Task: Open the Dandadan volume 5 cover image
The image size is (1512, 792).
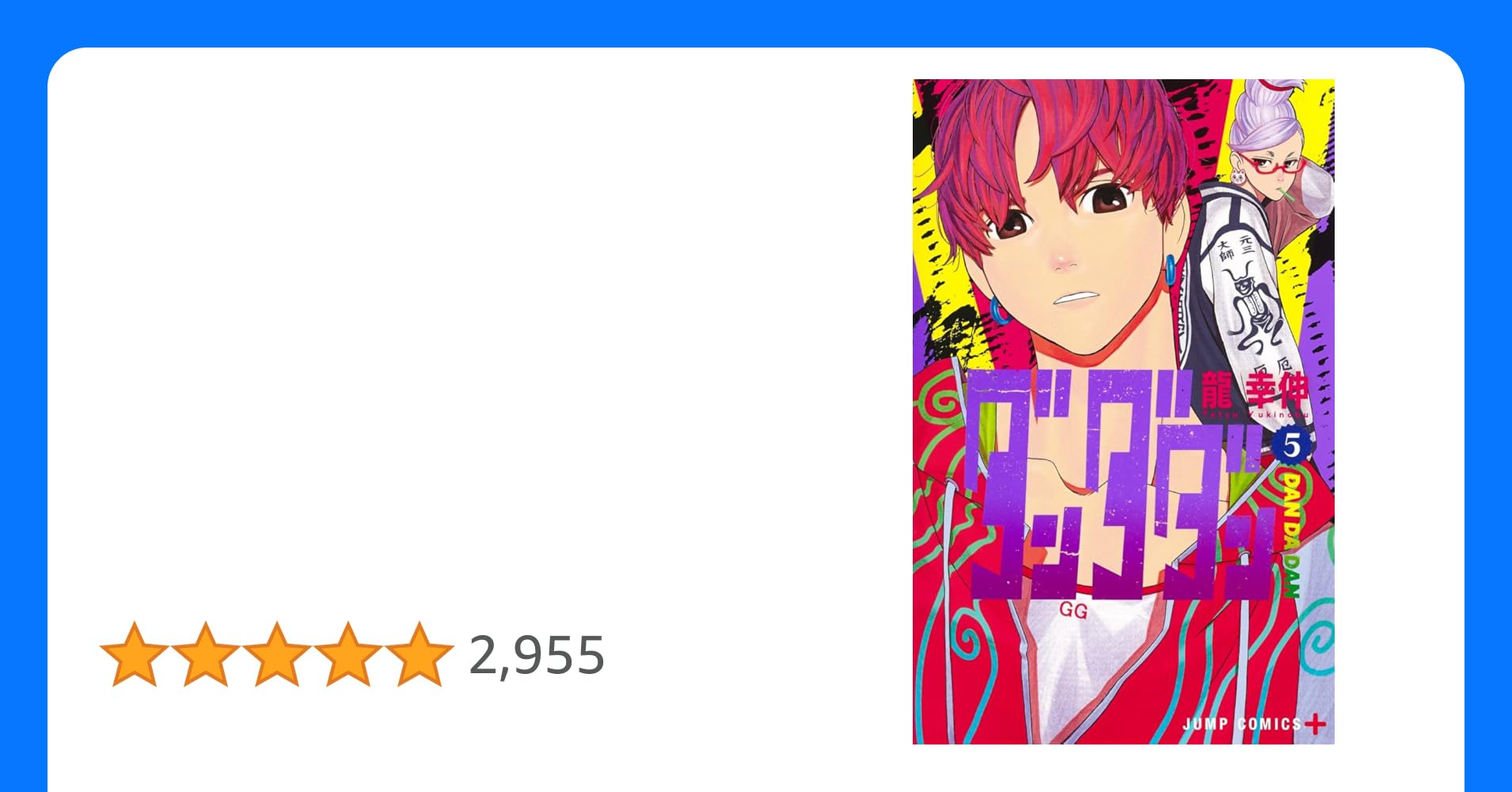Action: pyautogui.click(x=1123, y=412)
